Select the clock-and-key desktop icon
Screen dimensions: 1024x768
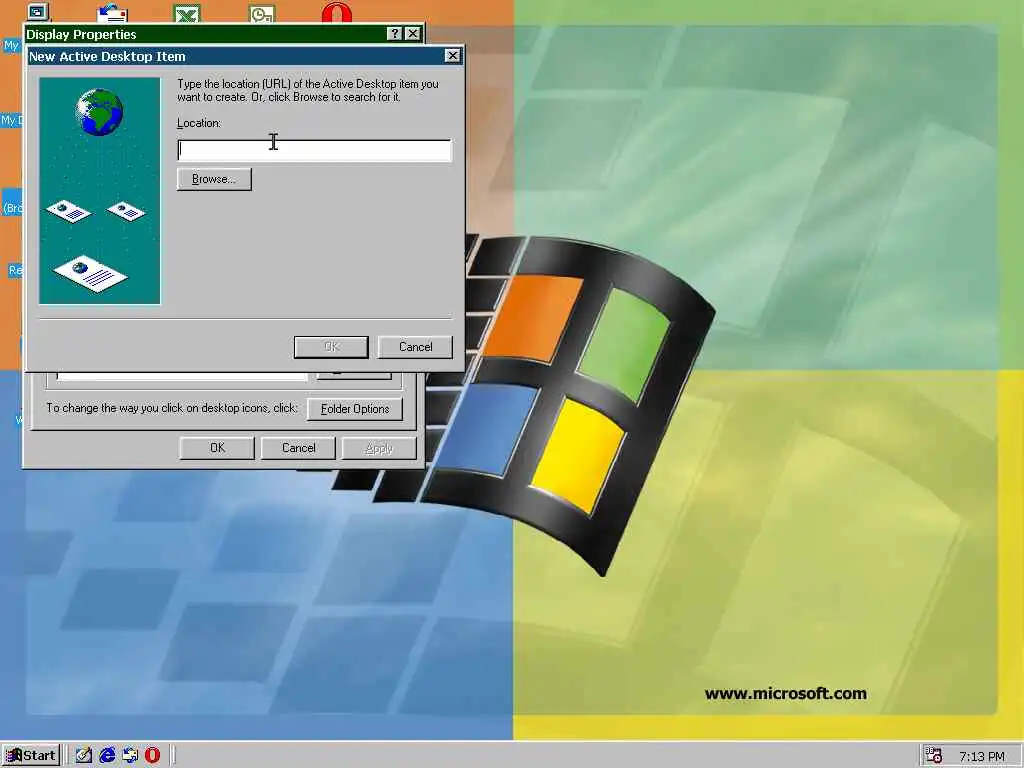click(262, 13)
